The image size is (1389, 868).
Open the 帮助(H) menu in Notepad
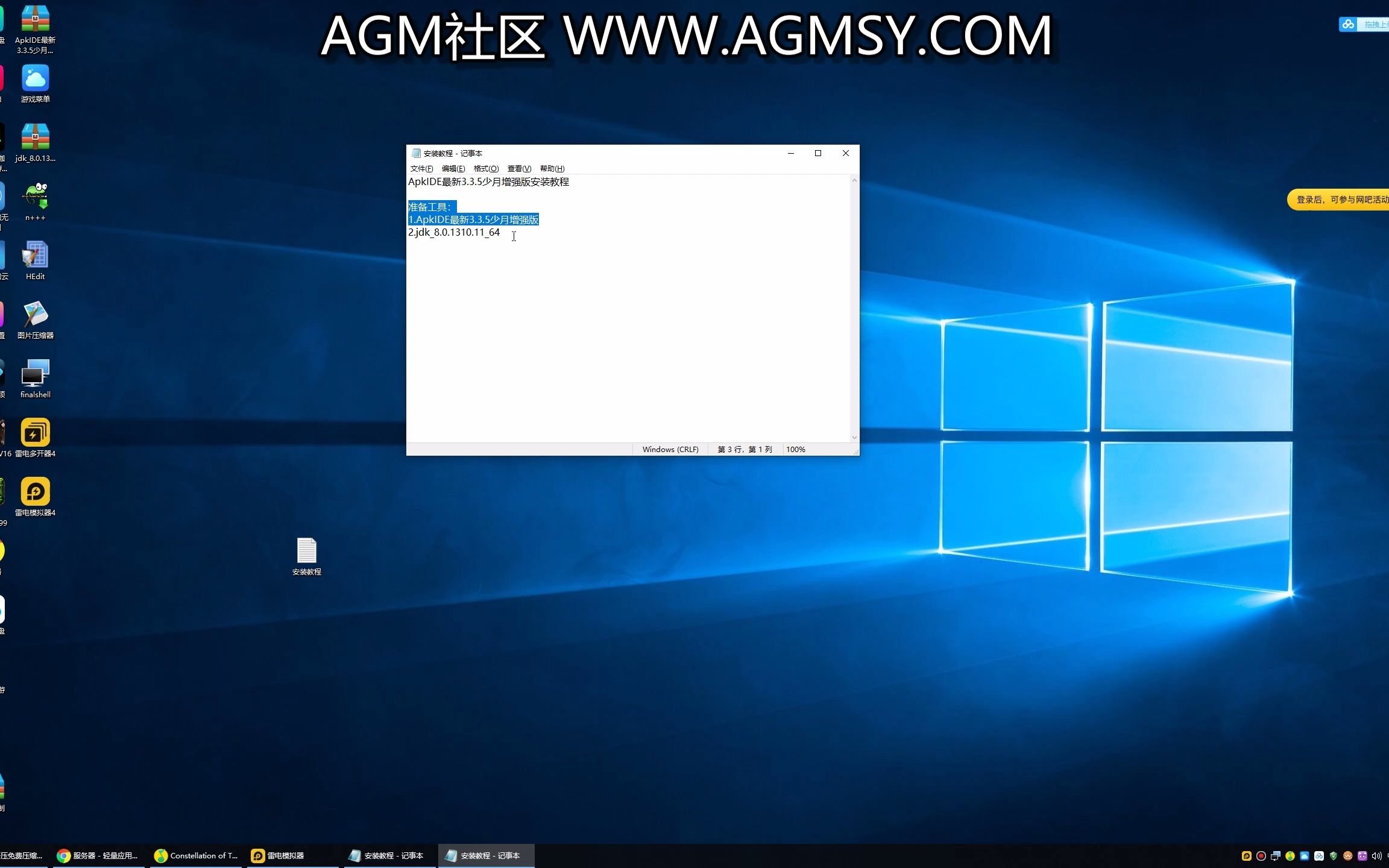(x=552, y=169)
